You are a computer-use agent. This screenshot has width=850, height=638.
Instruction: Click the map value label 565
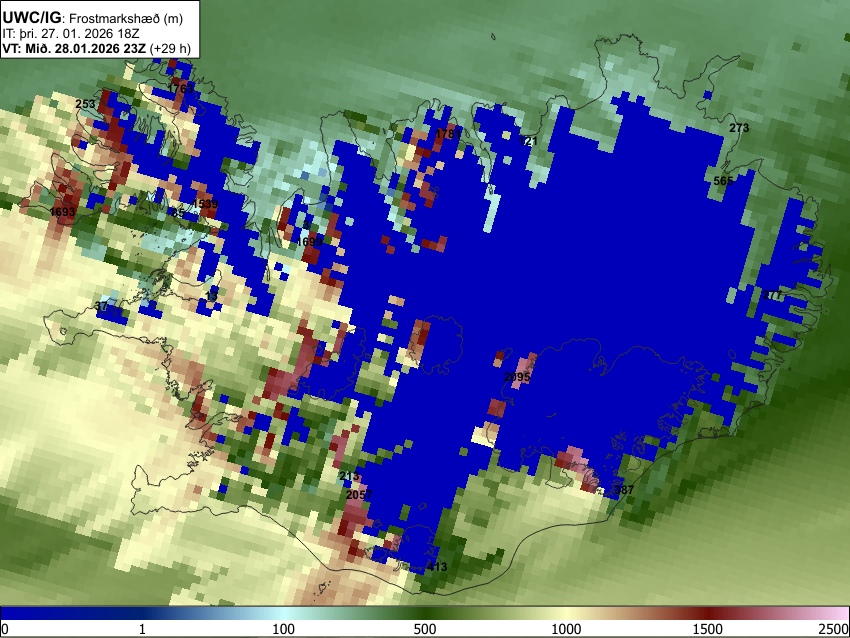coord(723,181)
